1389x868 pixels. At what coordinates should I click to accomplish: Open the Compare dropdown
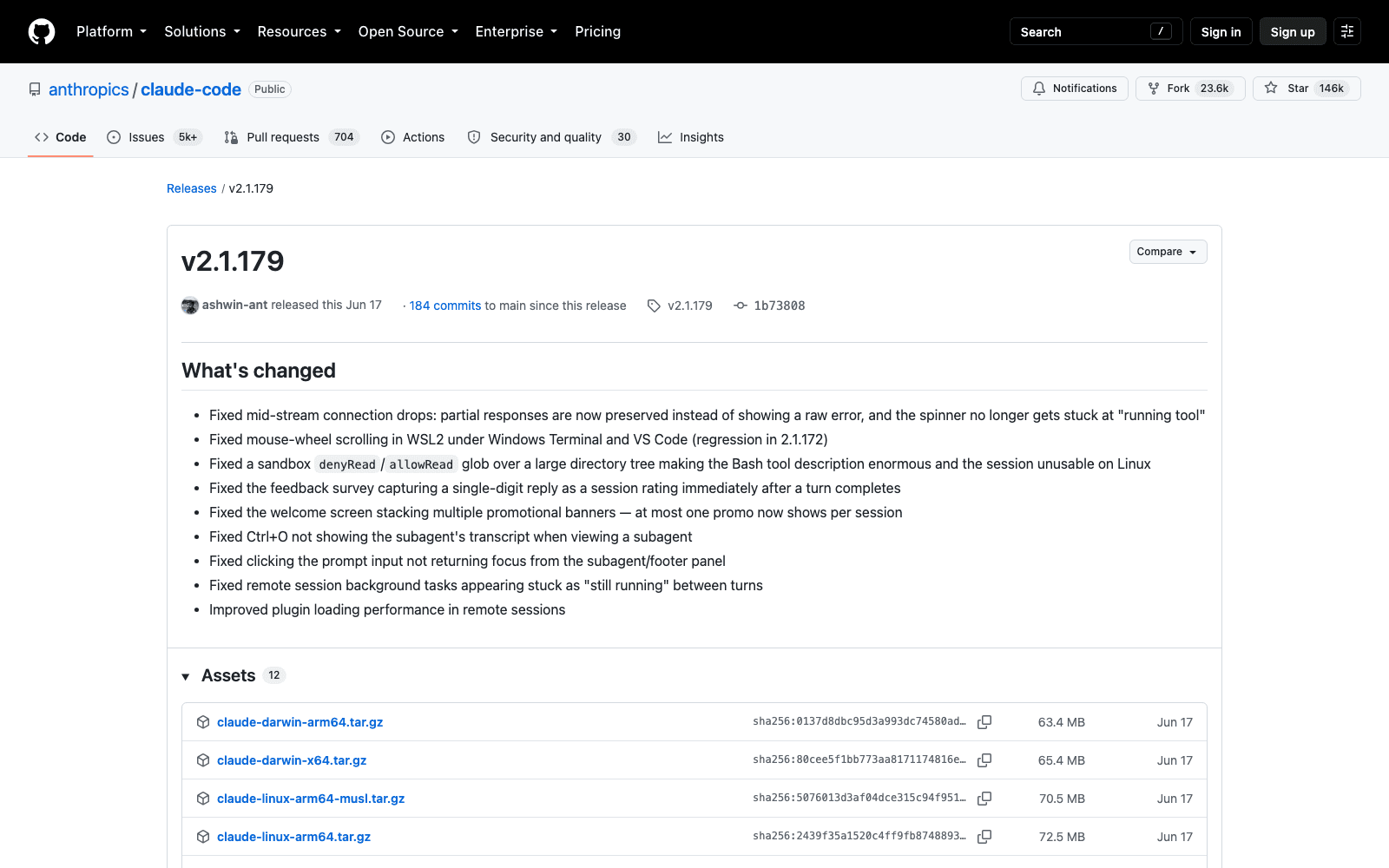(1168, 252)
